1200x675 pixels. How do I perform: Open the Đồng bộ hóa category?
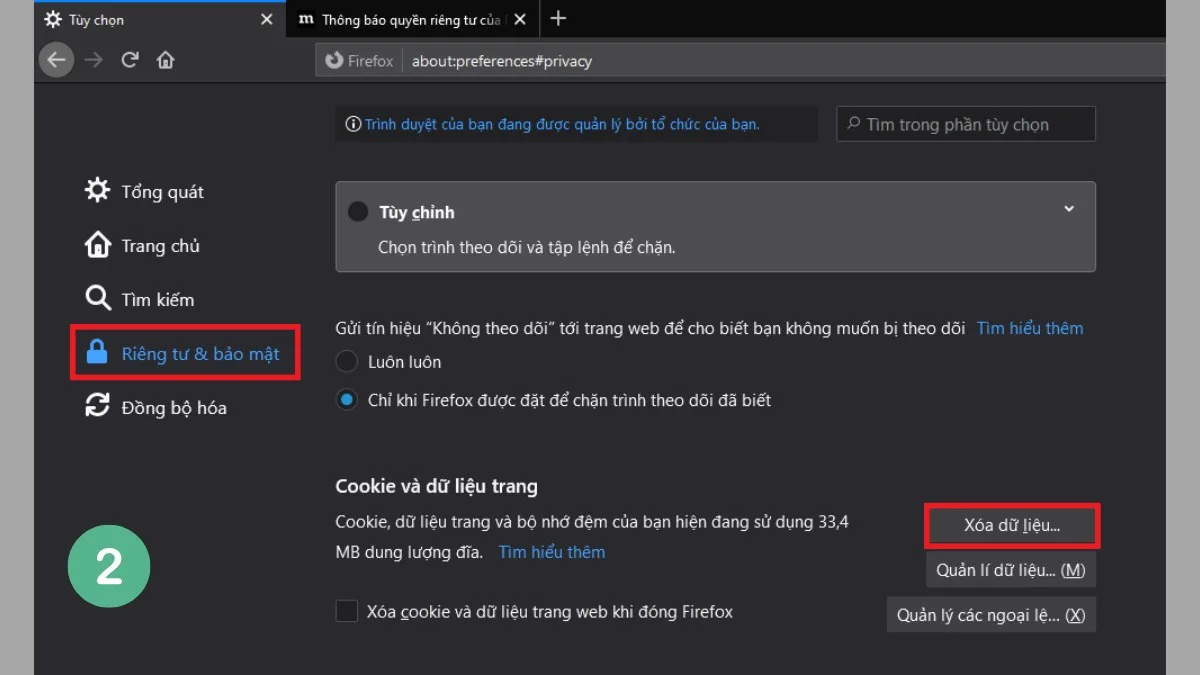pos(156,407)
